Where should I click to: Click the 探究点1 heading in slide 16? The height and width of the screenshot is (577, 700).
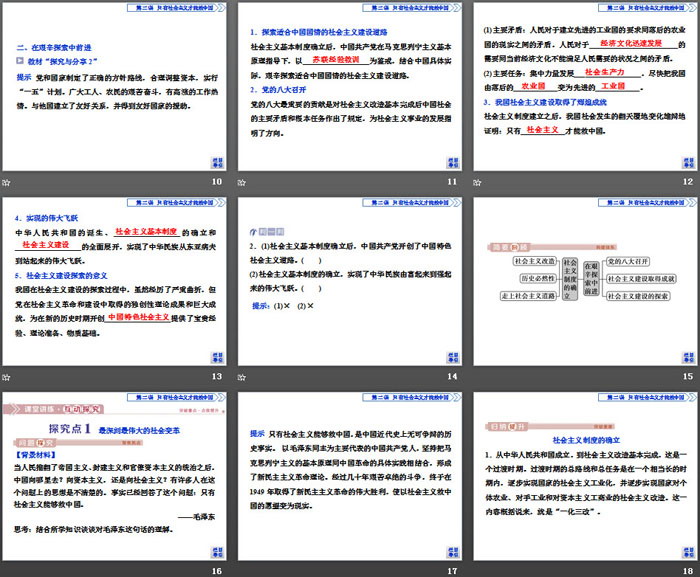(x=70, y=429)
